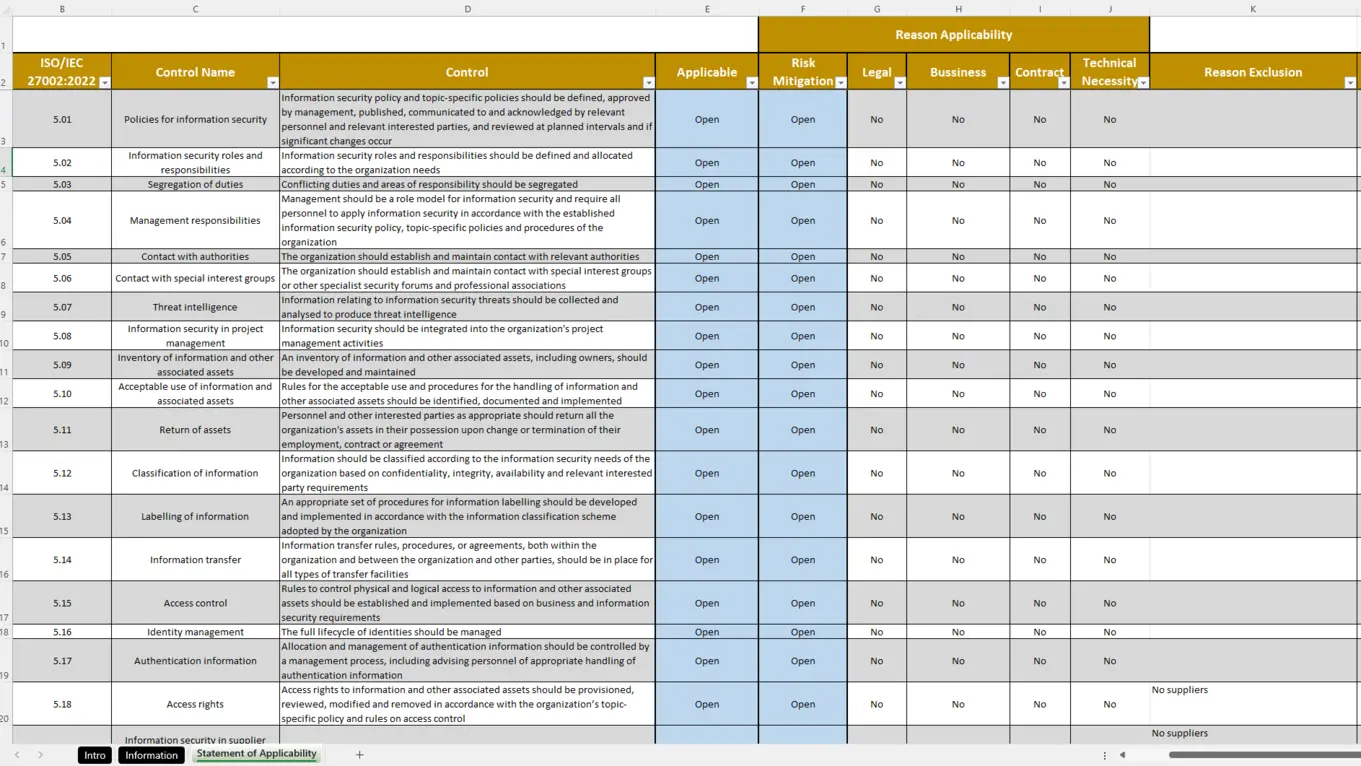Add a new sheet with plus icon

tap(359, 755)
